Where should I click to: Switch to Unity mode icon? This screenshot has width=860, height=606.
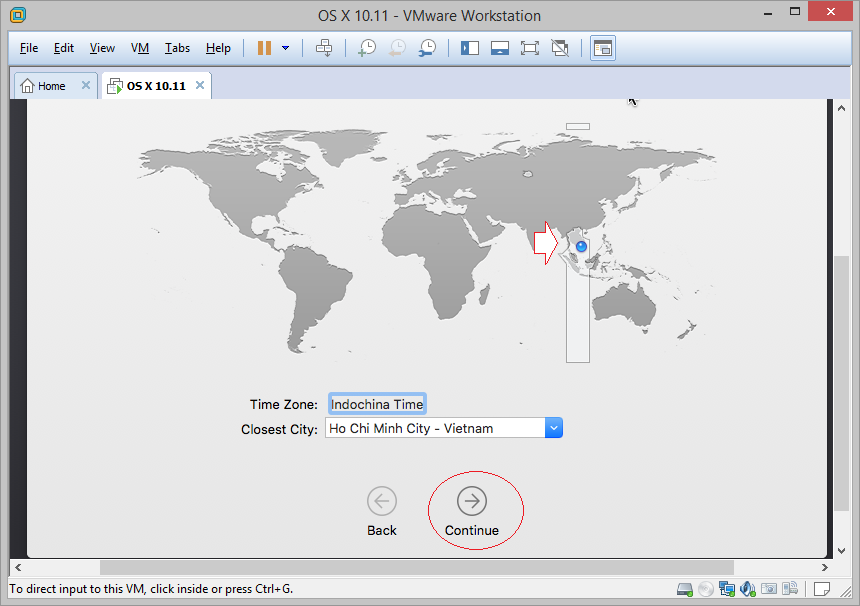click(560, 48)
